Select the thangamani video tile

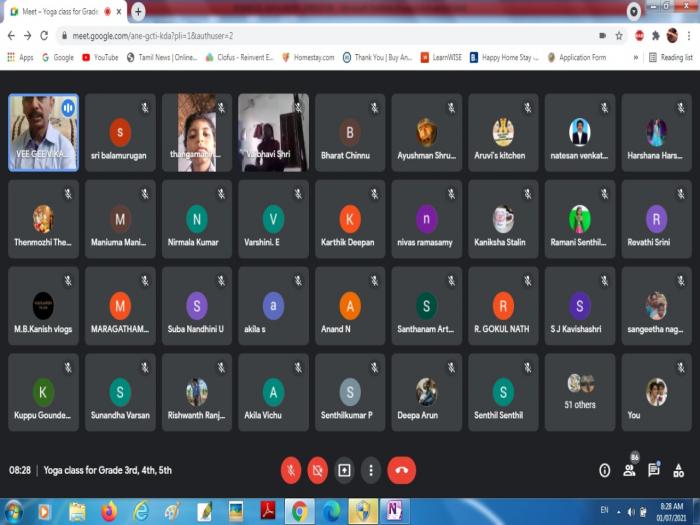click(x=197, y=133)
